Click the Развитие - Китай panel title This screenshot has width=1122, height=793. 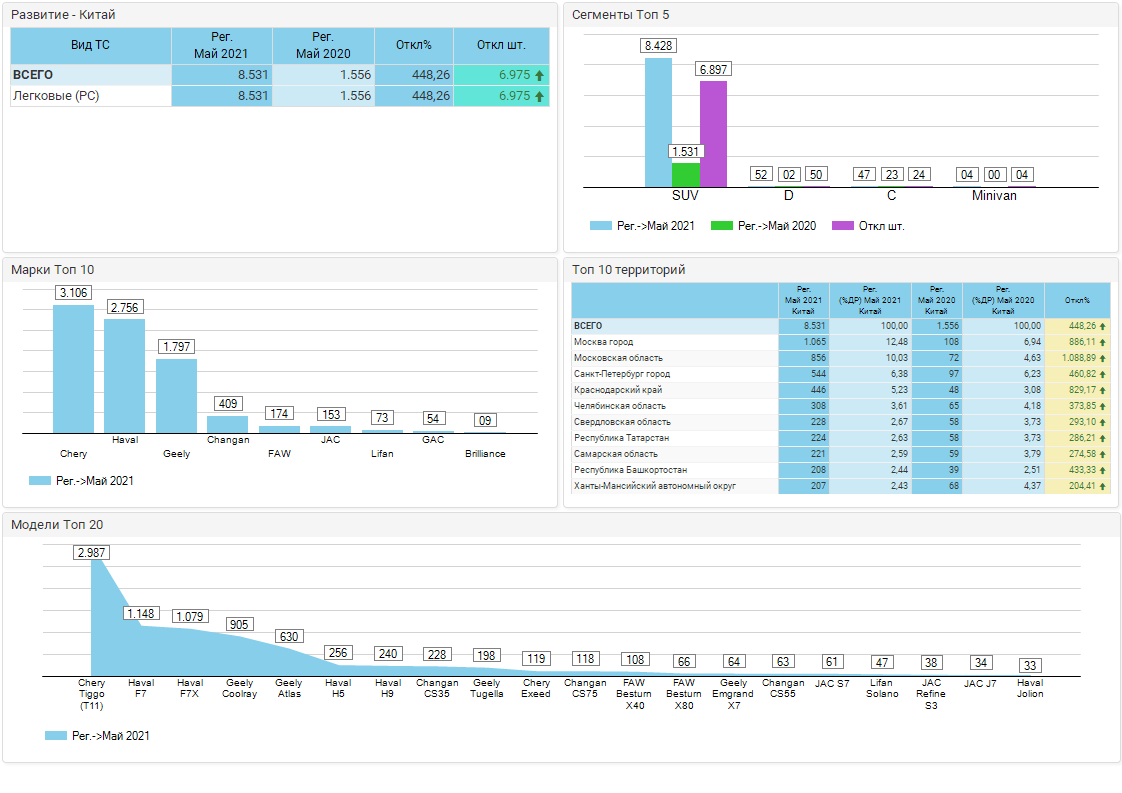(x=63, y=15)
